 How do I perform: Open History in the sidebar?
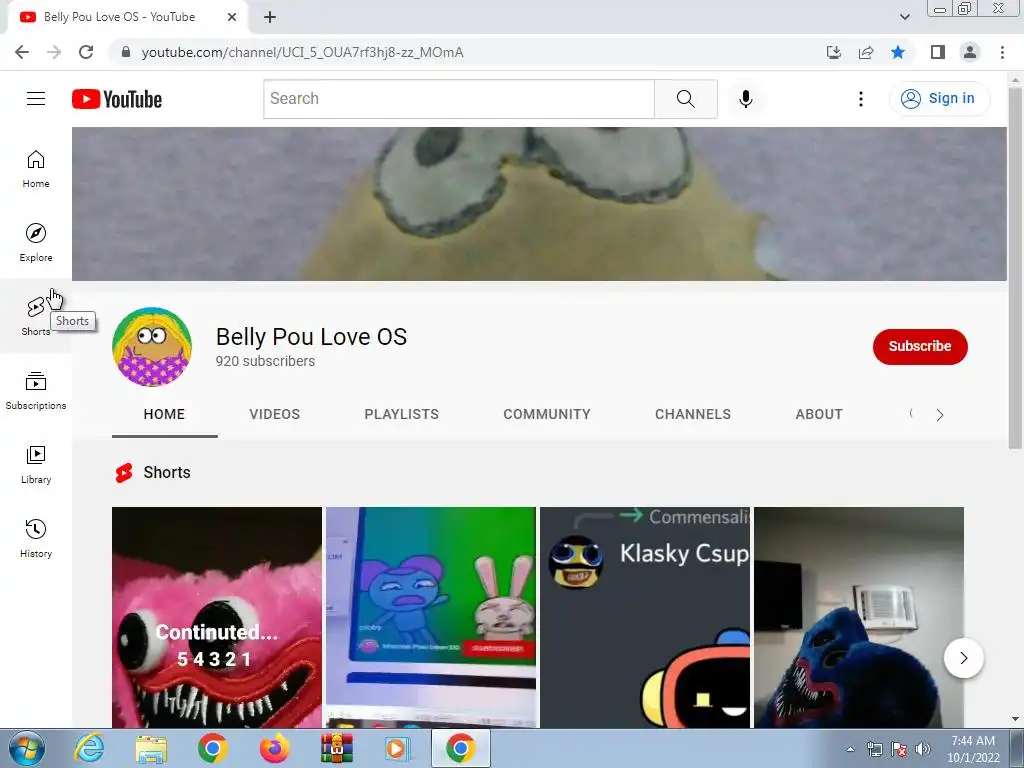click(36, 538)
